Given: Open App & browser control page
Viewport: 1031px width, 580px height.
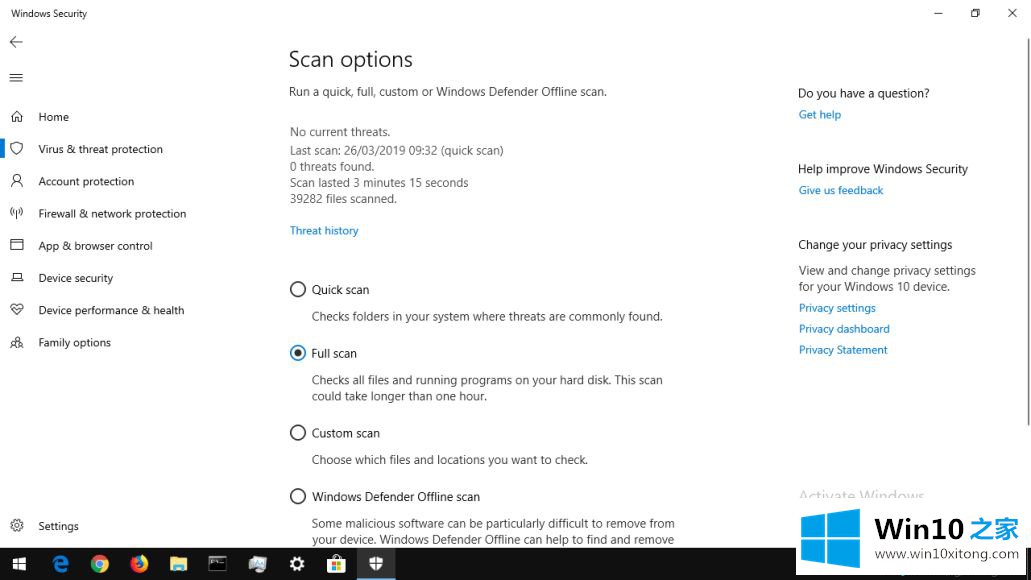Looking at the screenshot, I should tap(95, 246).
